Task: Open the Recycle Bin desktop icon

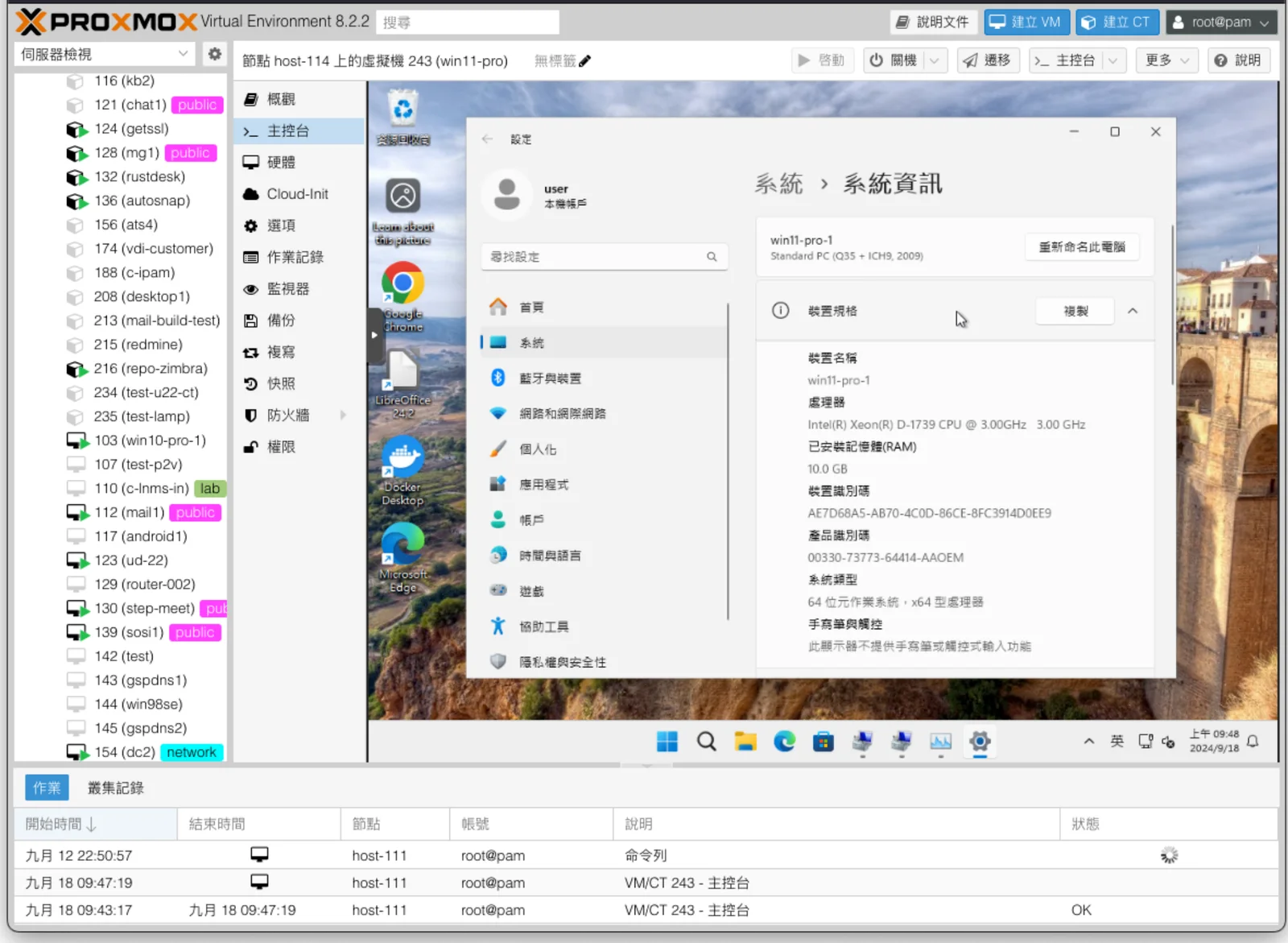Action: (403, 118)
